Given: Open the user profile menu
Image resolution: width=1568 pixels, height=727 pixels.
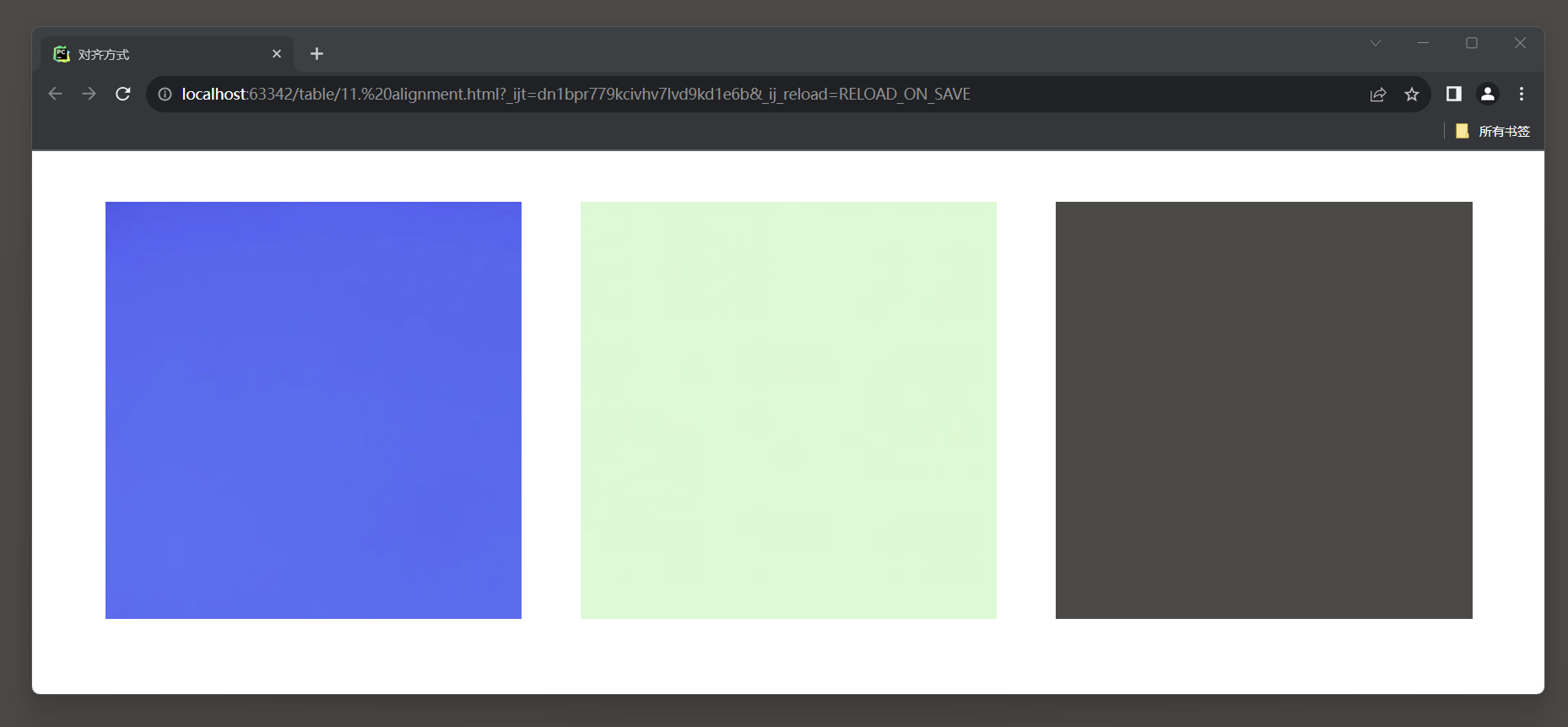Looking at the screenshot, I should click(1488, 94).
